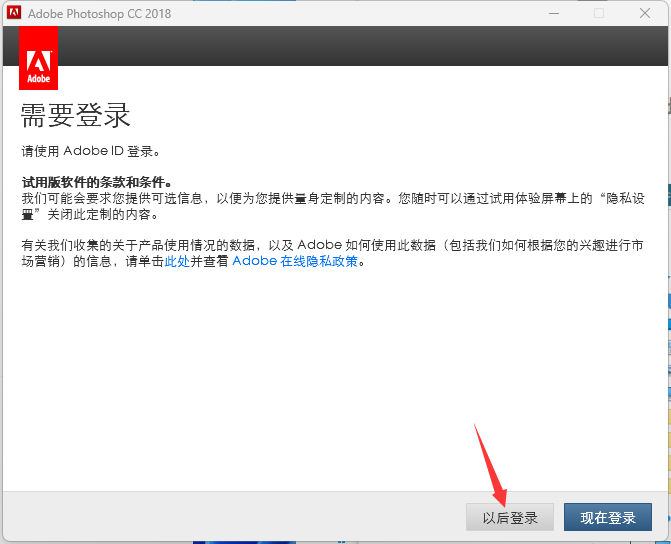Click the Adobe icon in the title bar
This screenshot has width=671, height=544.
tap(14, 13)
